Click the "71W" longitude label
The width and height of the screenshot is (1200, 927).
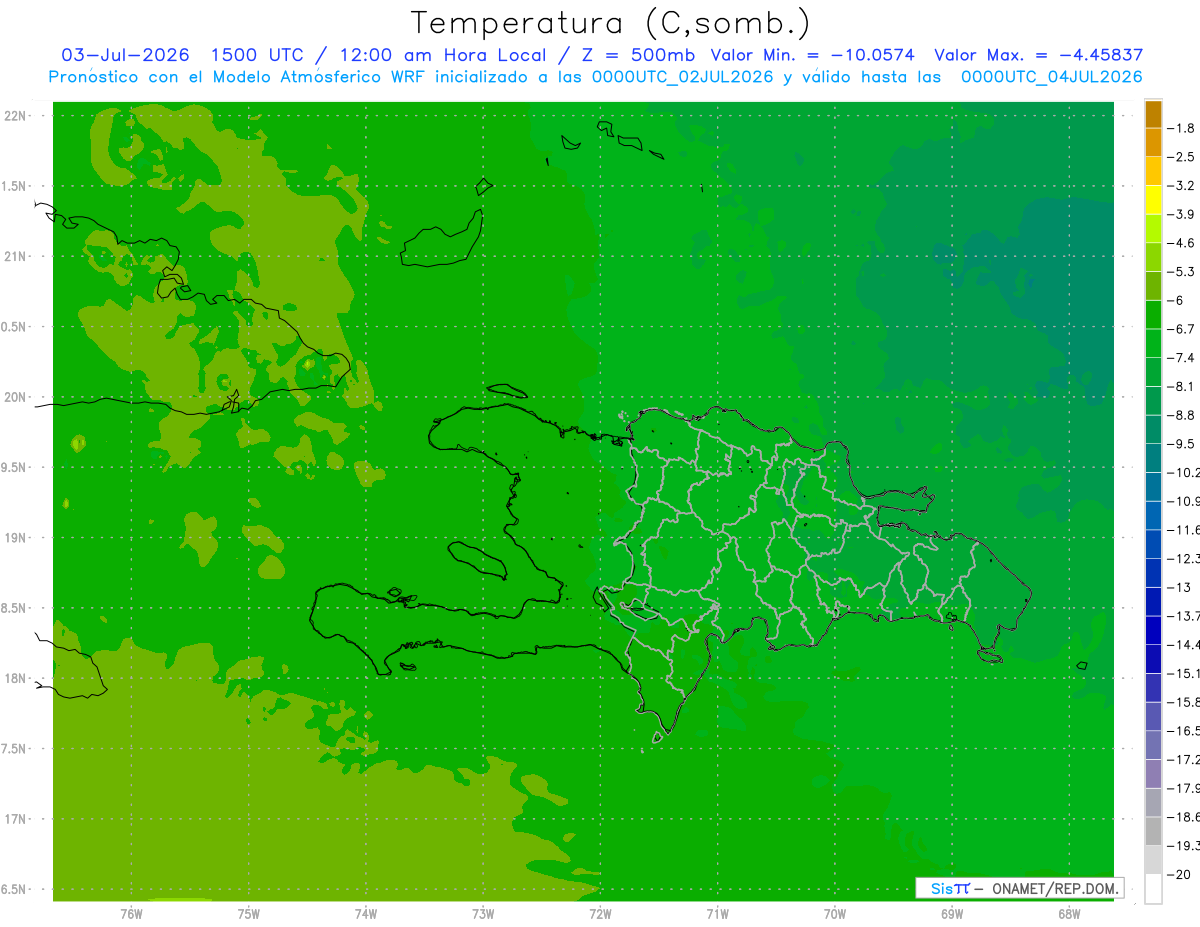click(x=717, y=914)
